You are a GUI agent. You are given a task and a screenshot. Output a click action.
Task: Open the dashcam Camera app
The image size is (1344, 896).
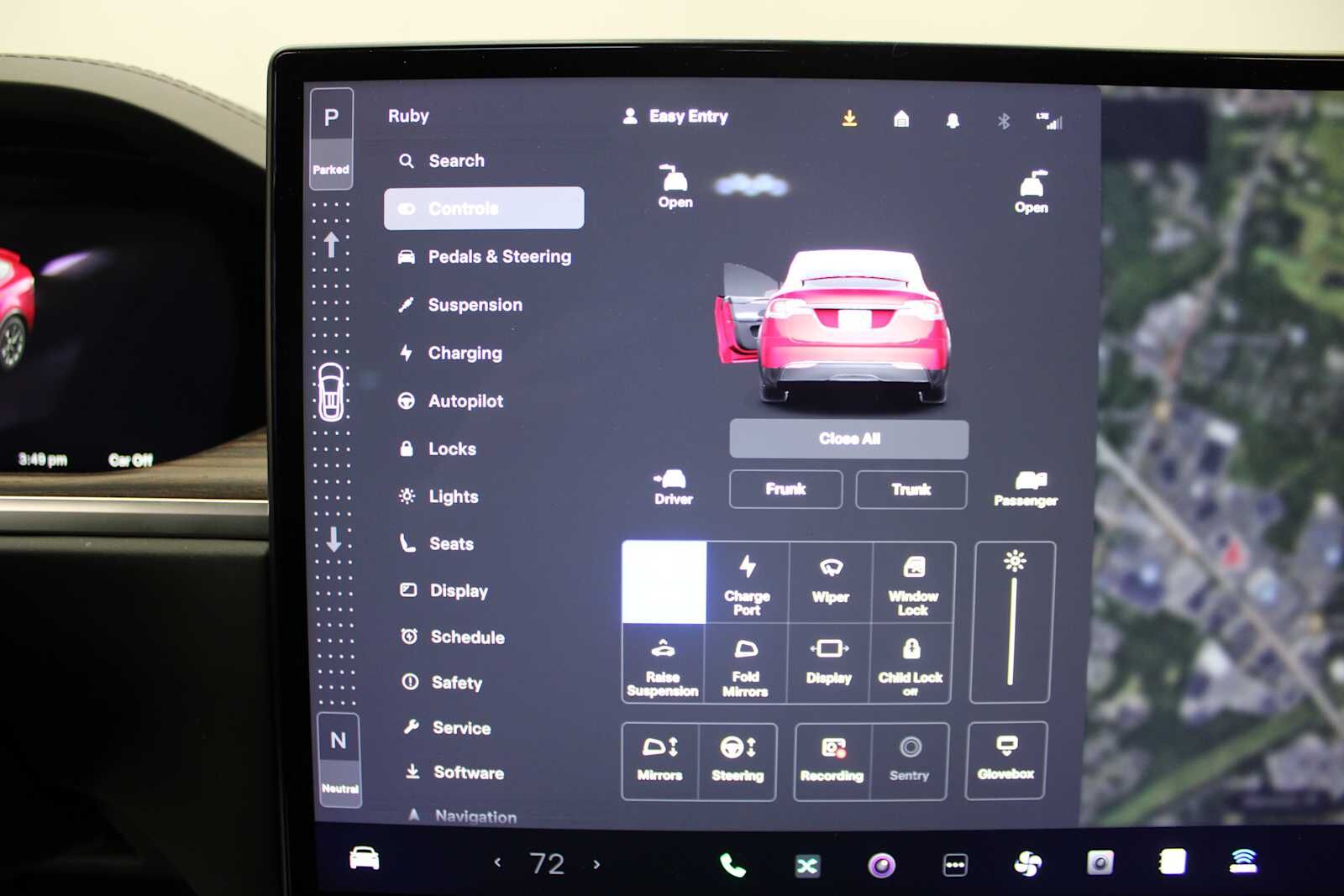tap(1100, 862)
